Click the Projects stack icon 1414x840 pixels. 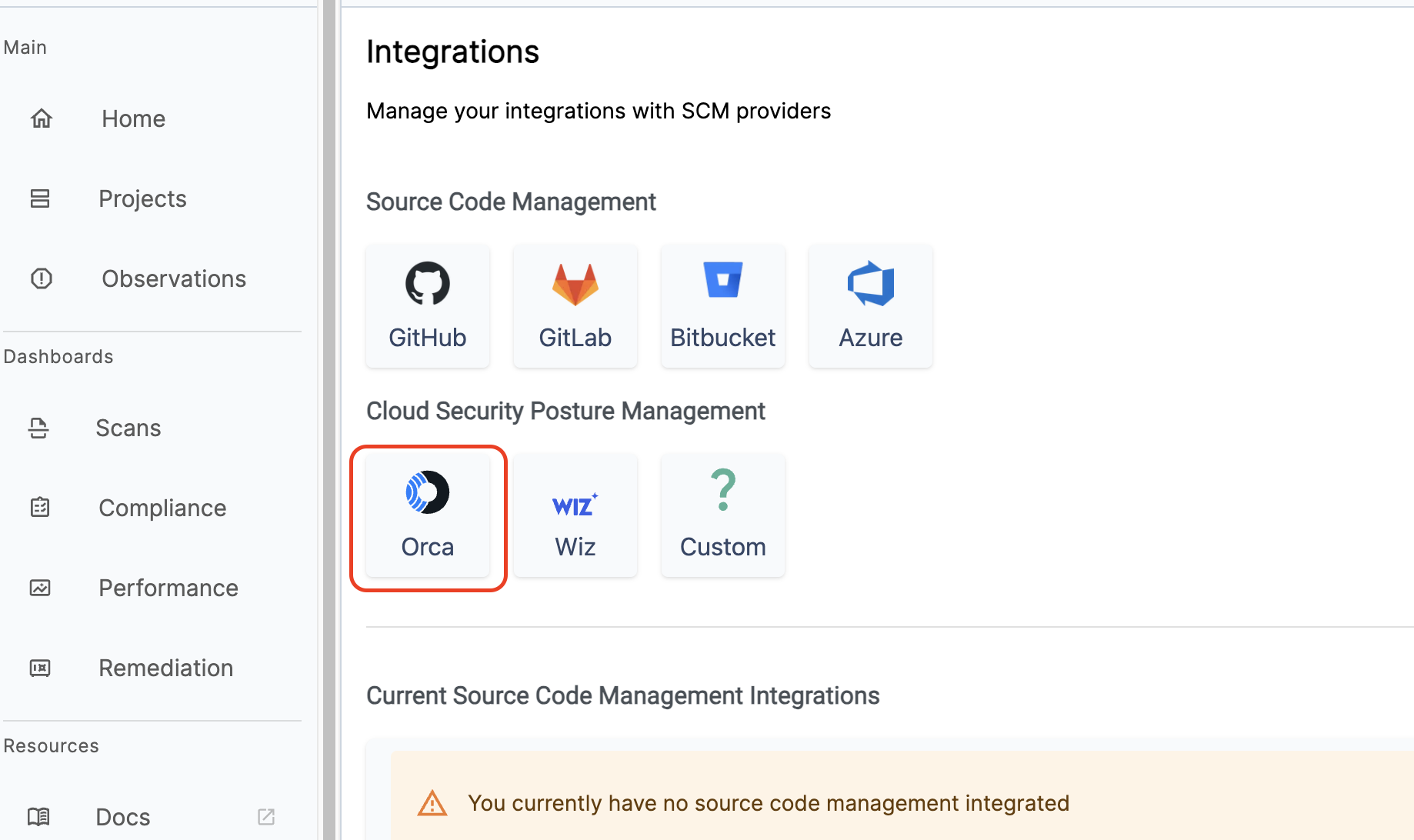pos(40,198)
